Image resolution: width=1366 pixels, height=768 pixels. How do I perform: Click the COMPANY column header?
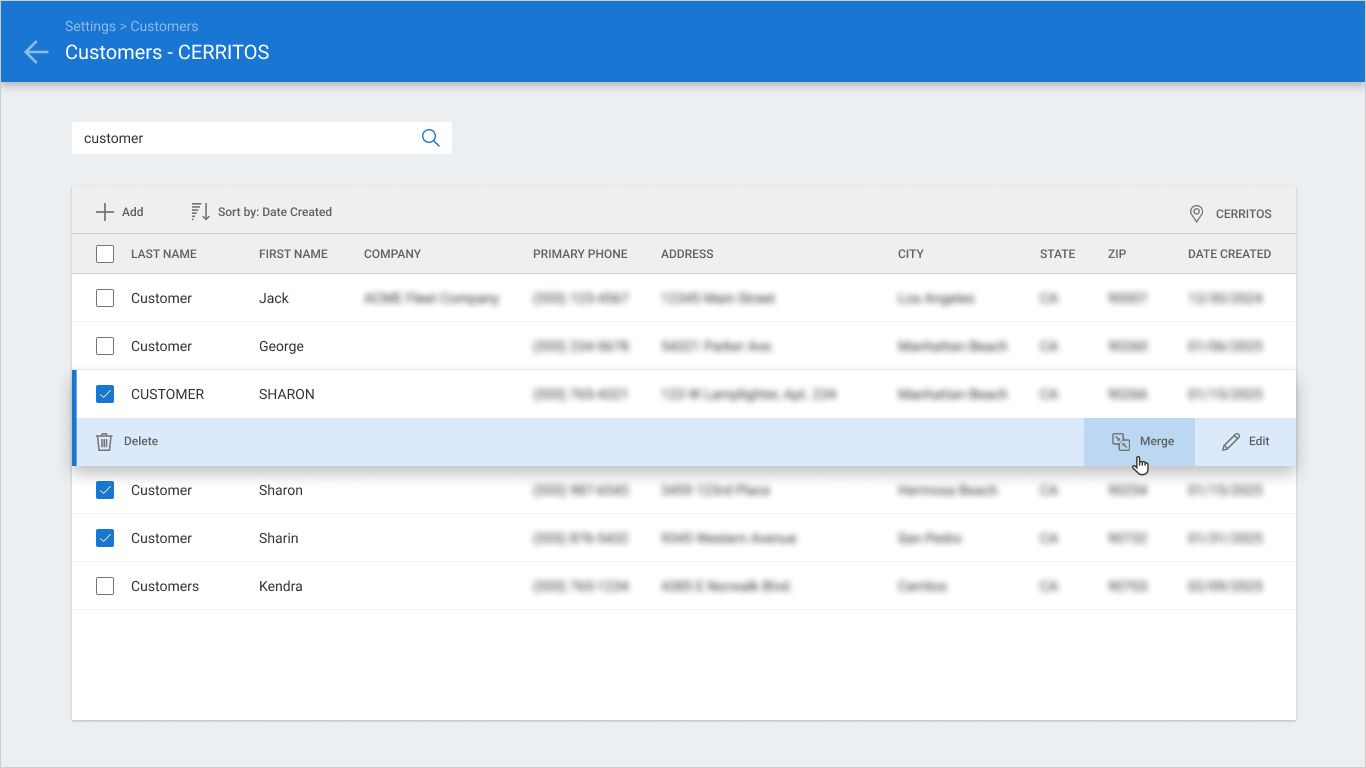(392, 254)
